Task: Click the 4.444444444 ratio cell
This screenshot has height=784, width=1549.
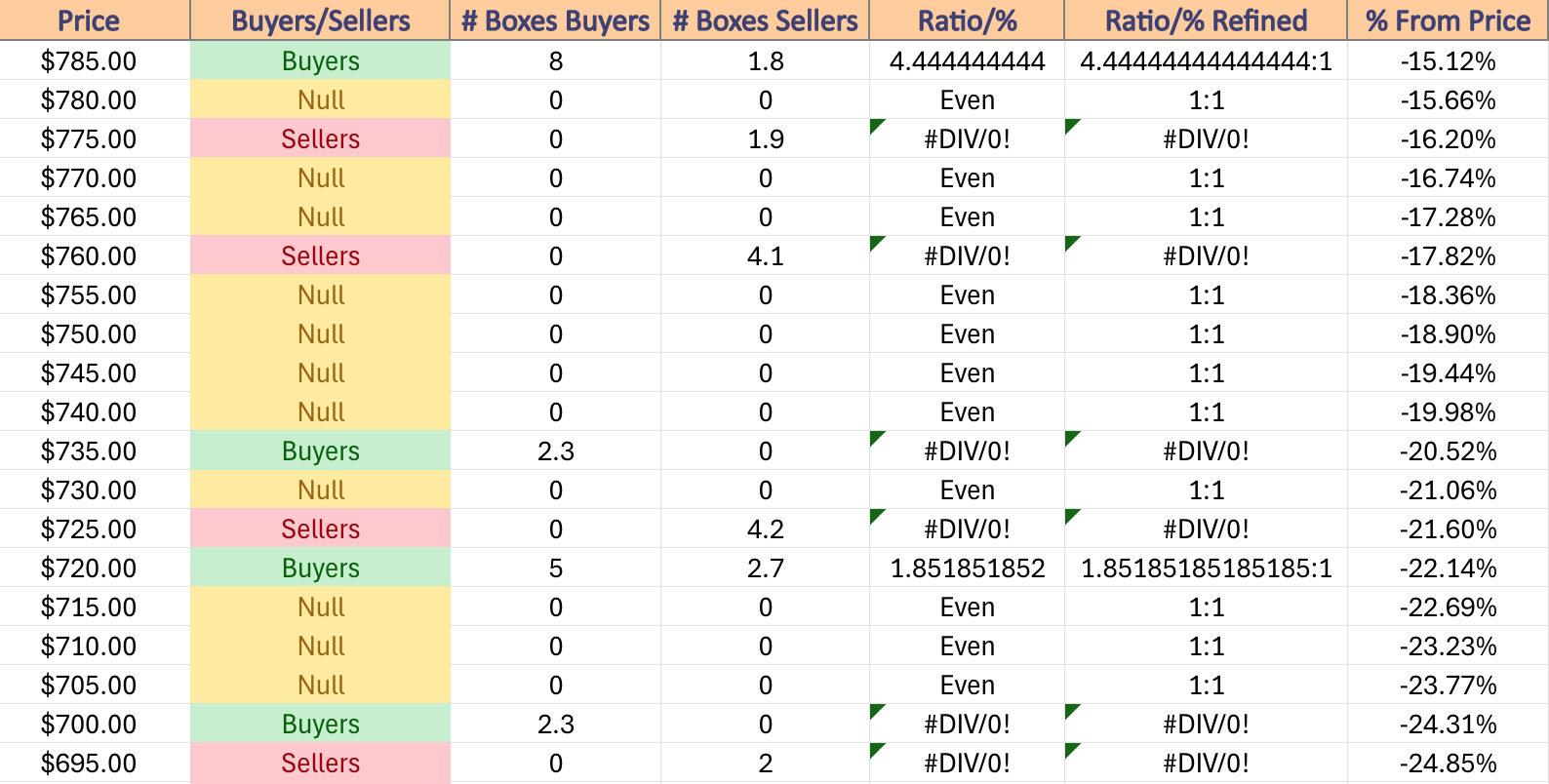Action: 967,60
